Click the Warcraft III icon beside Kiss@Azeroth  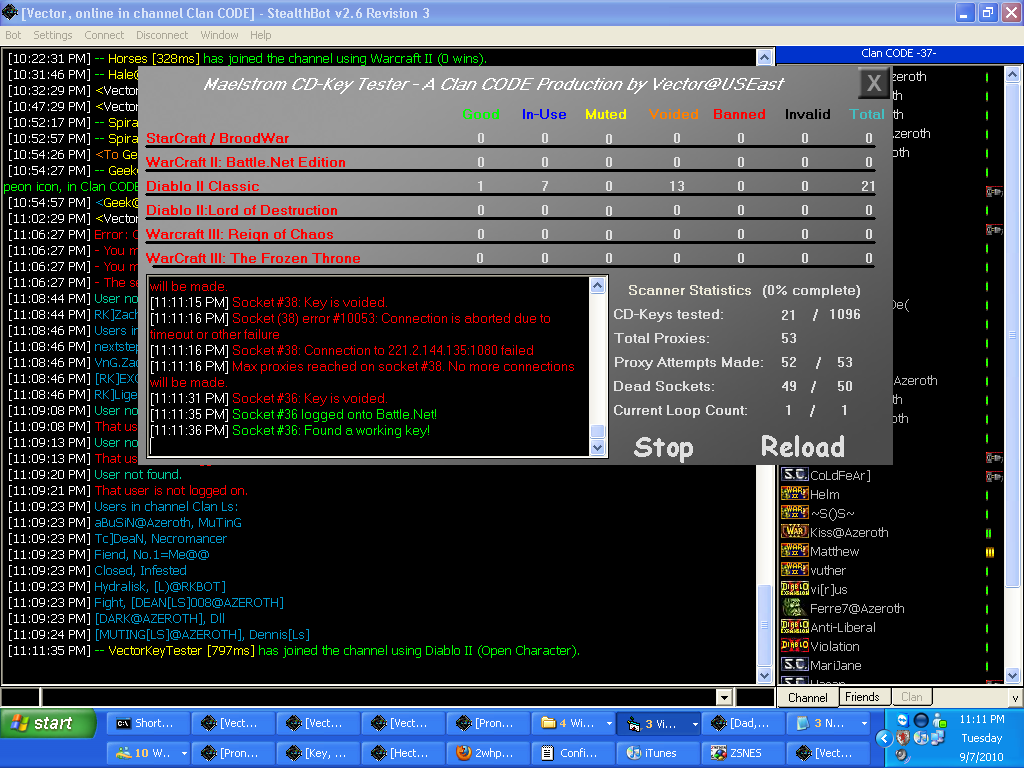pyautogui.click(x=795, y=532)
